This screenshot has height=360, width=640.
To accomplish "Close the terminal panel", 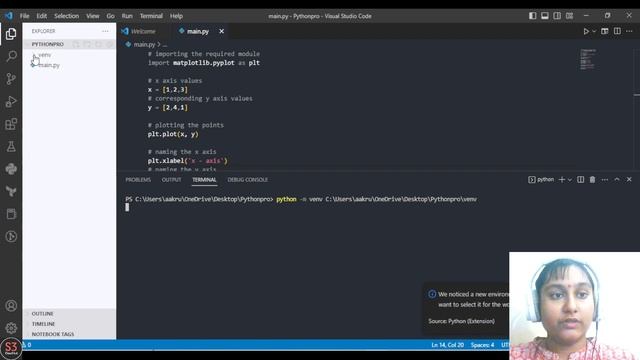I will coord(629,180).
